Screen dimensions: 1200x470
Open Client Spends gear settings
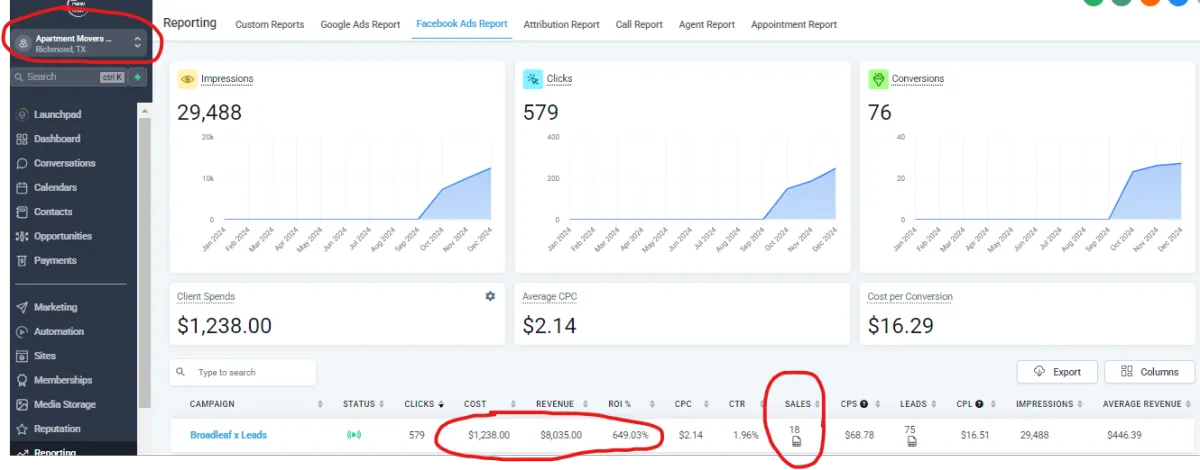(x=490, y=296)
